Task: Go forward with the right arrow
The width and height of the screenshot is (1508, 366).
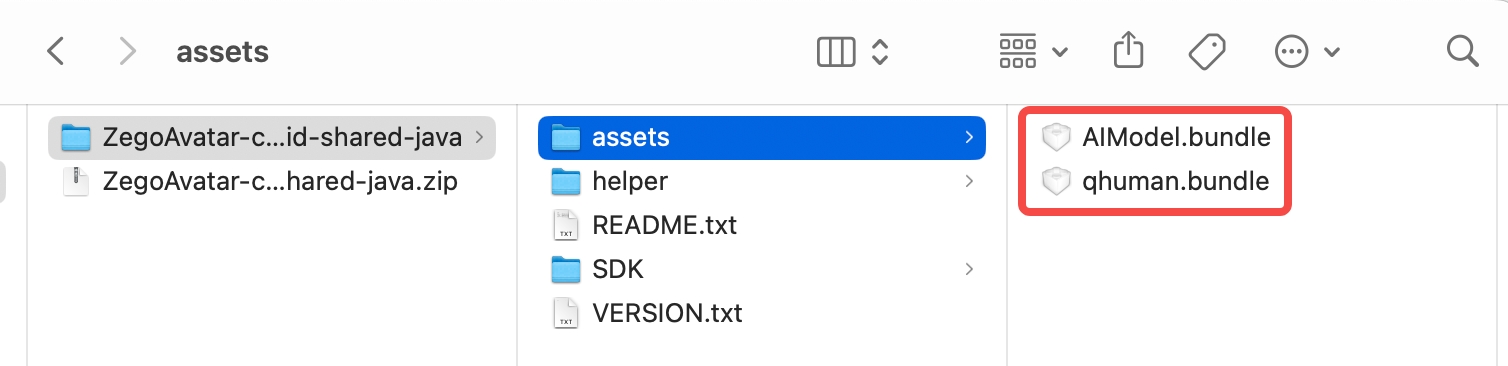Action: pos(128,51)
